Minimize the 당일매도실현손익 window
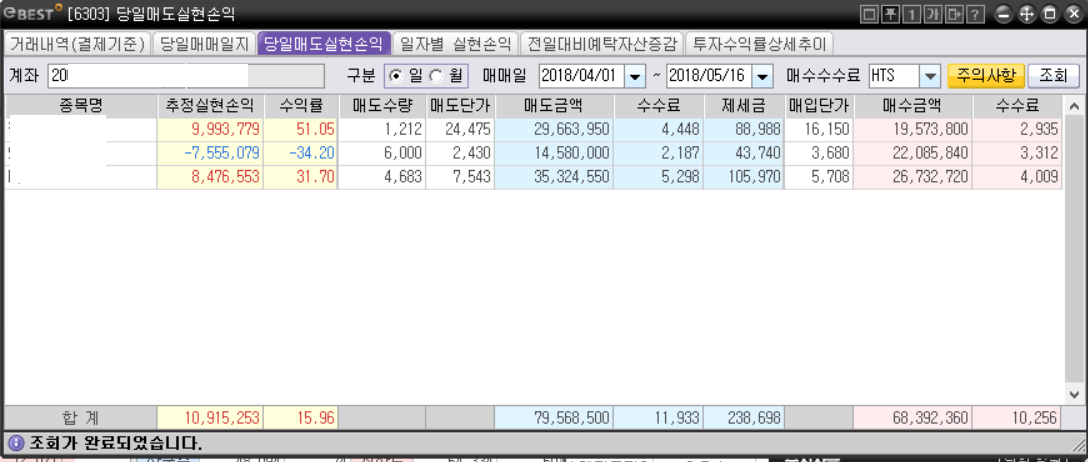The height and width of the screenshot is (462, 1088). [x=1004, y=13]
